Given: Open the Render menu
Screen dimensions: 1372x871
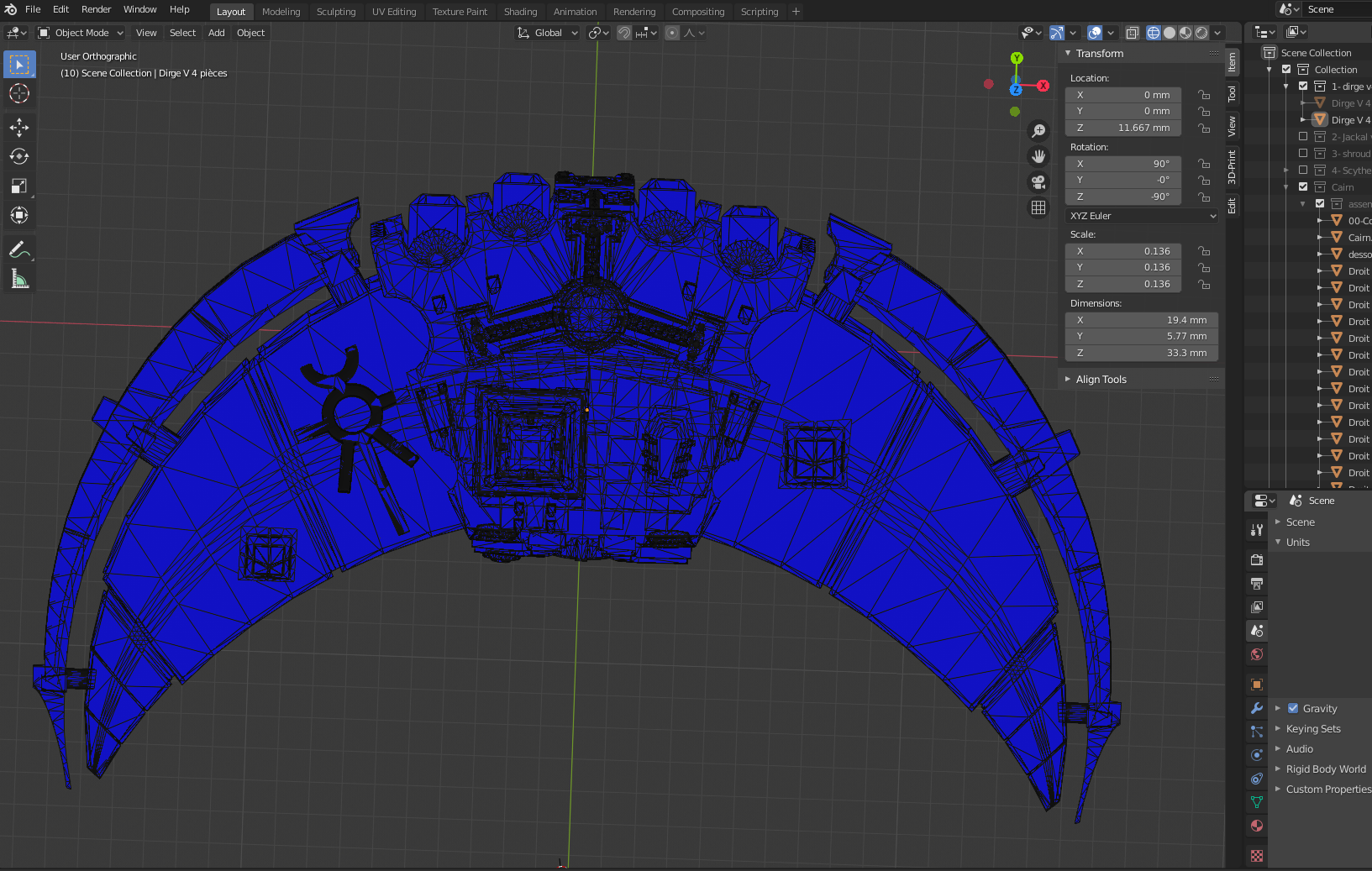Looking at the screenshot, I should coord(96,9).
